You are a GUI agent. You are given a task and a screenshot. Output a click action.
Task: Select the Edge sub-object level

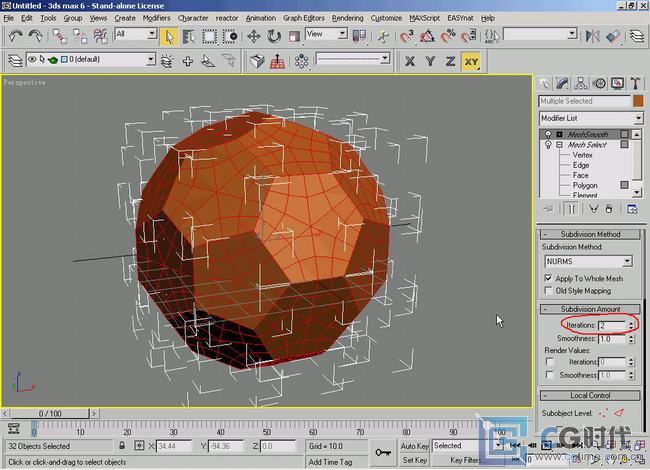click(x=581, y=165)
